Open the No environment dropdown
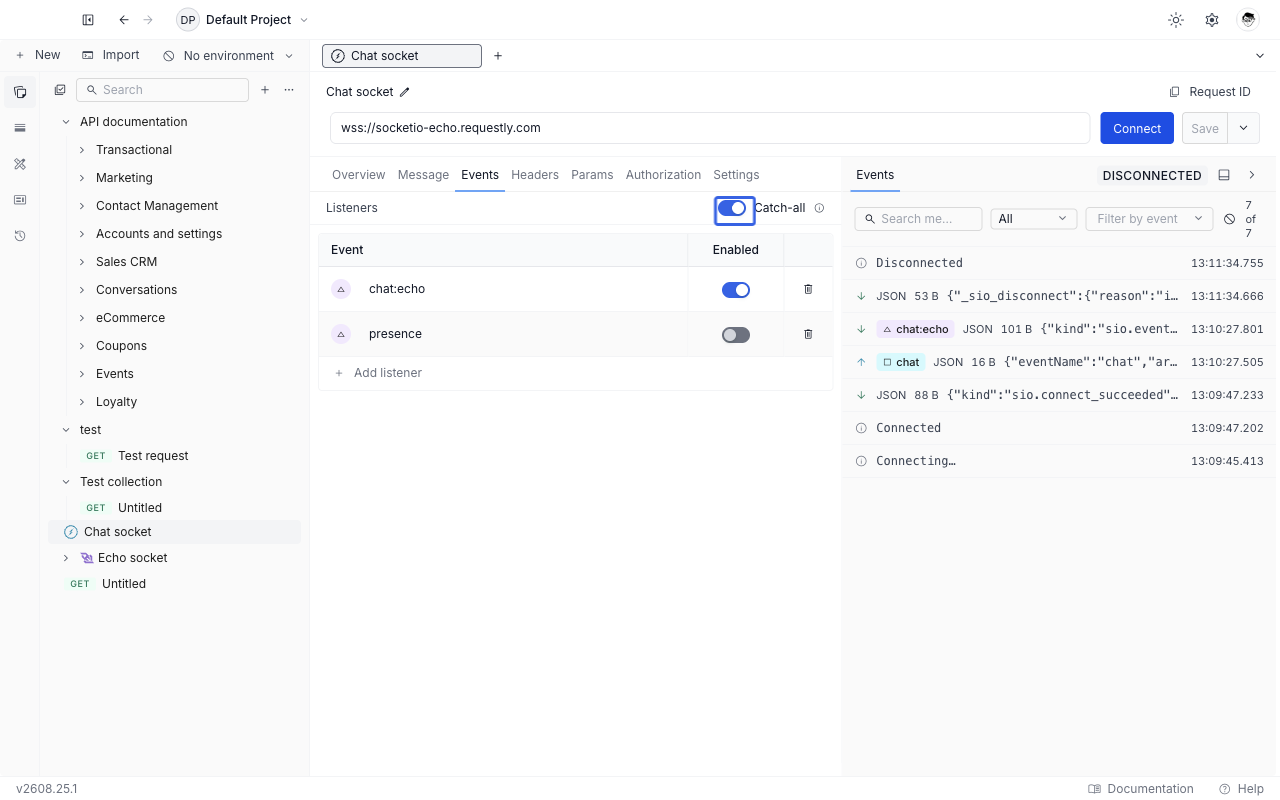This screenshot has height=800, width=1280. [228, 56]
